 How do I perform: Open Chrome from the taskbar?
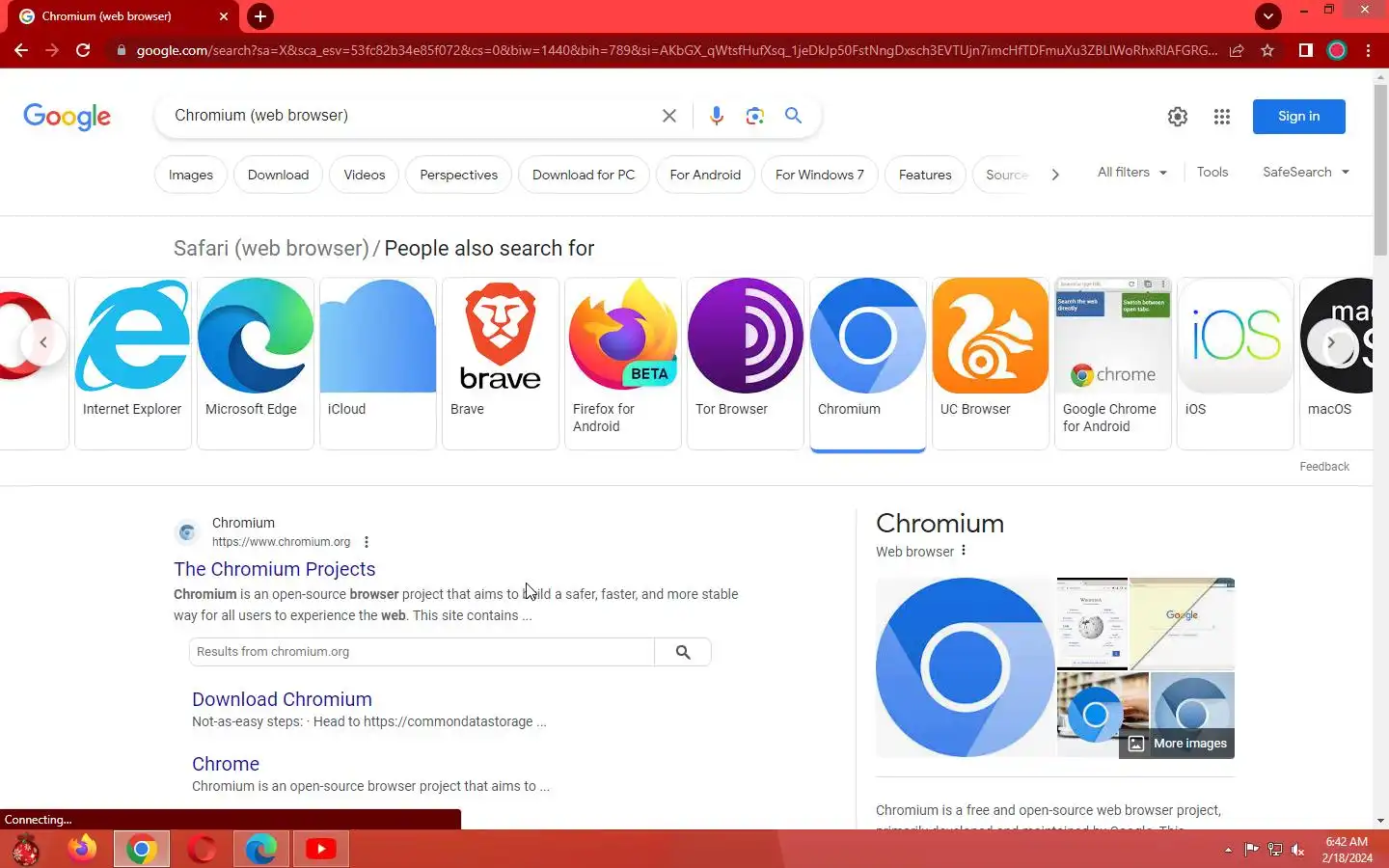pos(142,849)
